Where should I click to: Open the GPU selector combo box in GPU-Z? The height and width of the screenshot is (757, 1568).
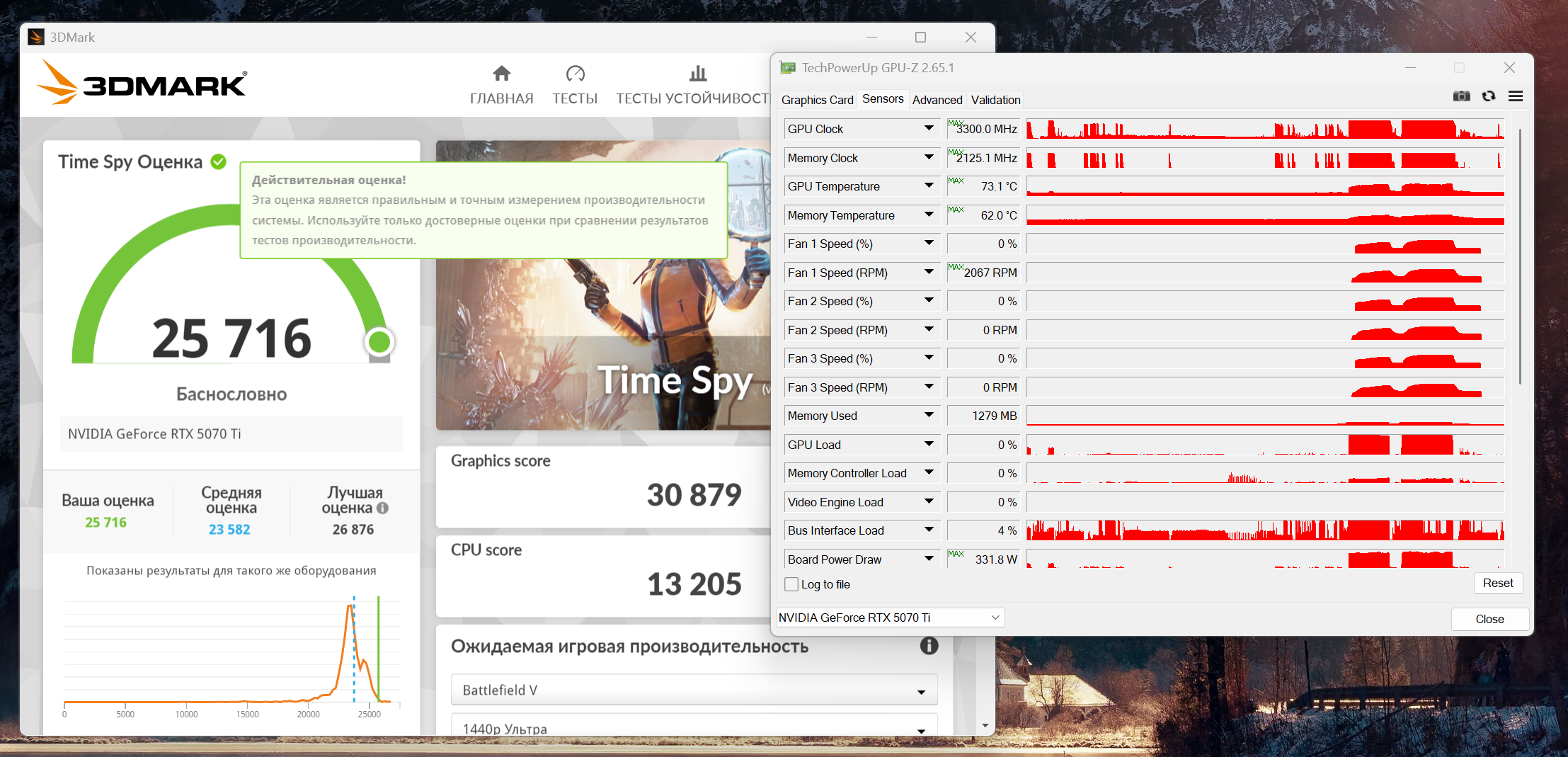890,617
